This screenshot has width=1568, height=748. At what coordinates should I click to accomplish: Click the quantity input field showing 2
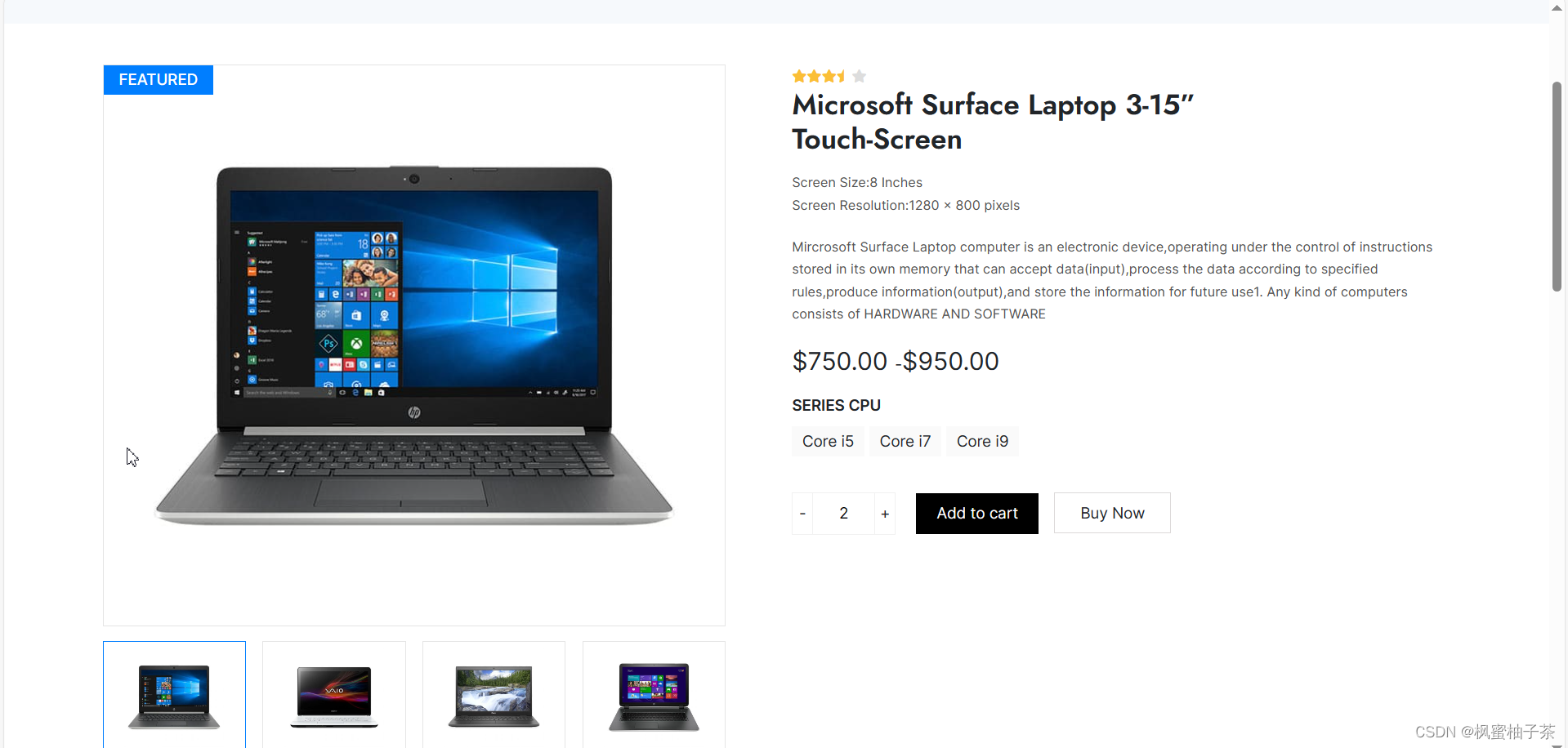click(843, 514)
